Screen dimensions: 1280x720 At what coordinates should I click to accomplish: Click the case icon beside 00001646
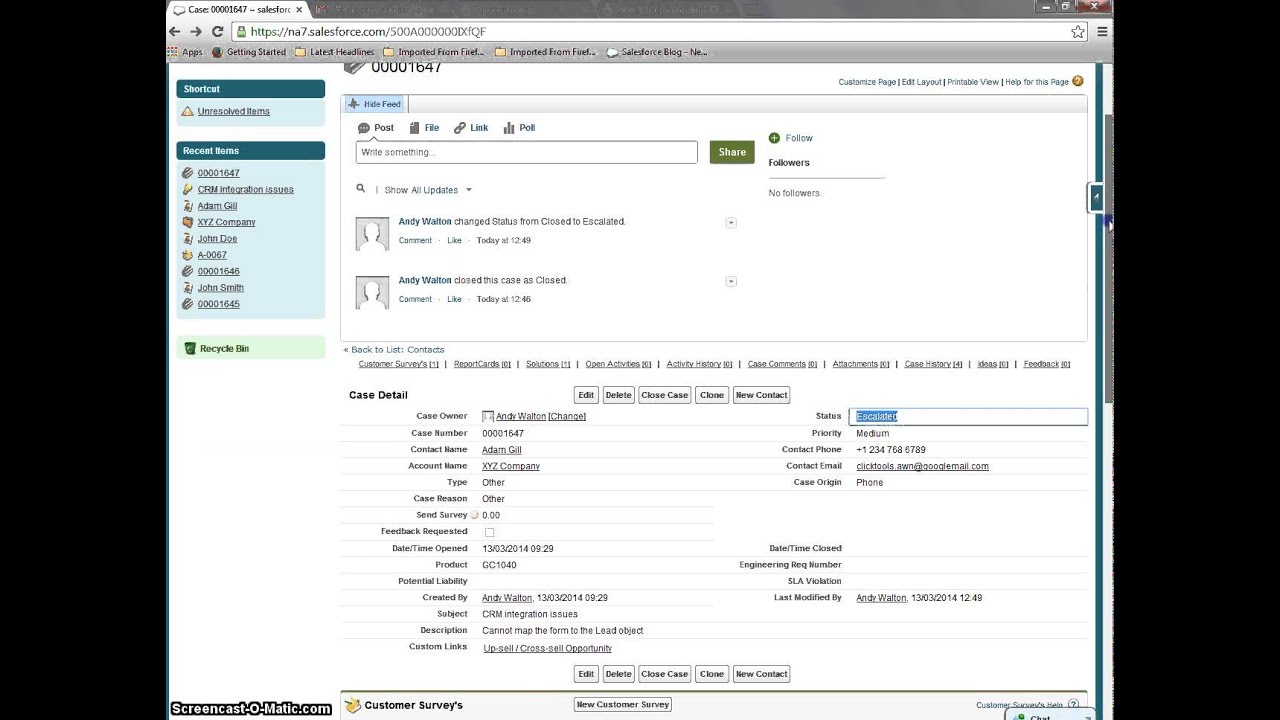(x=187, y=271)
